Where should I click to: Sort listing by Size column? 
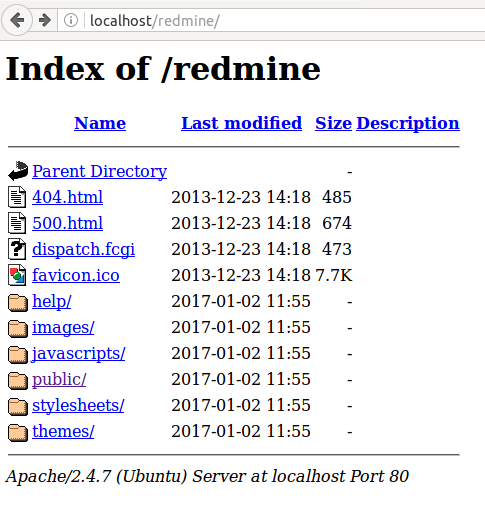(333, 123)
